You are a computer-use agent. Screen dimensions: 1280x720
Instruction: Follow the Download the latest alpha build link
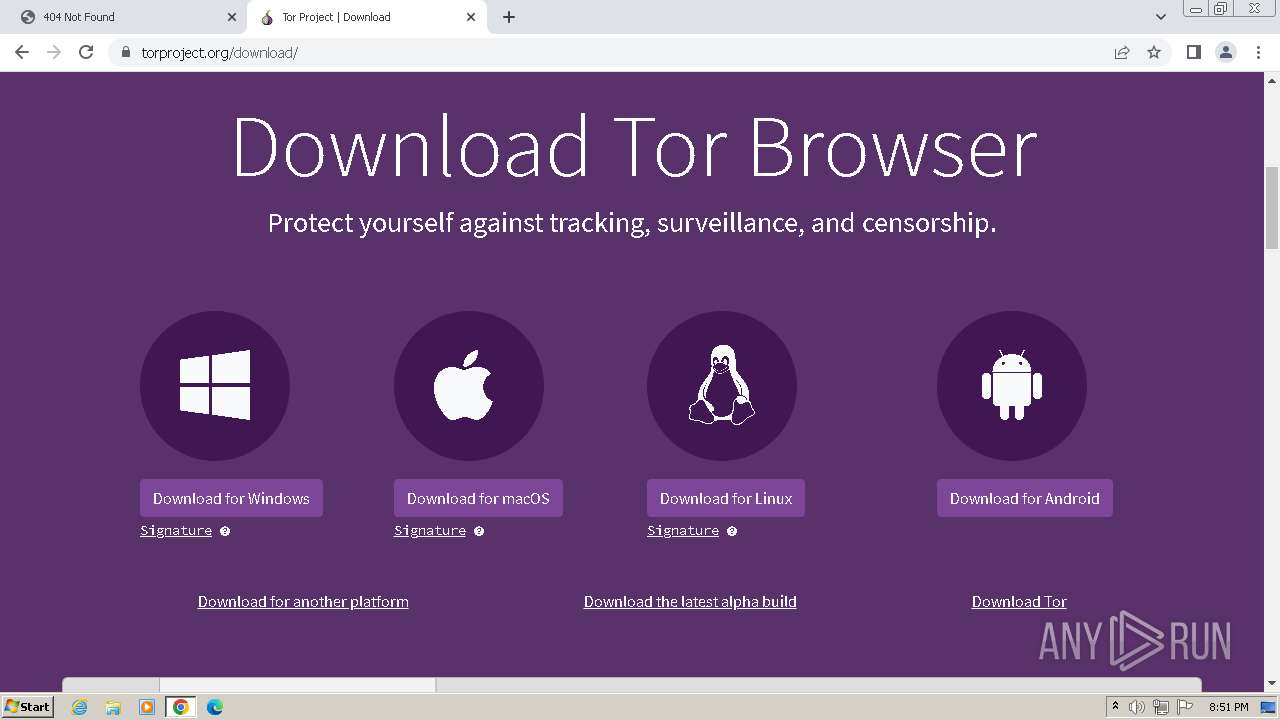[690, 602]
